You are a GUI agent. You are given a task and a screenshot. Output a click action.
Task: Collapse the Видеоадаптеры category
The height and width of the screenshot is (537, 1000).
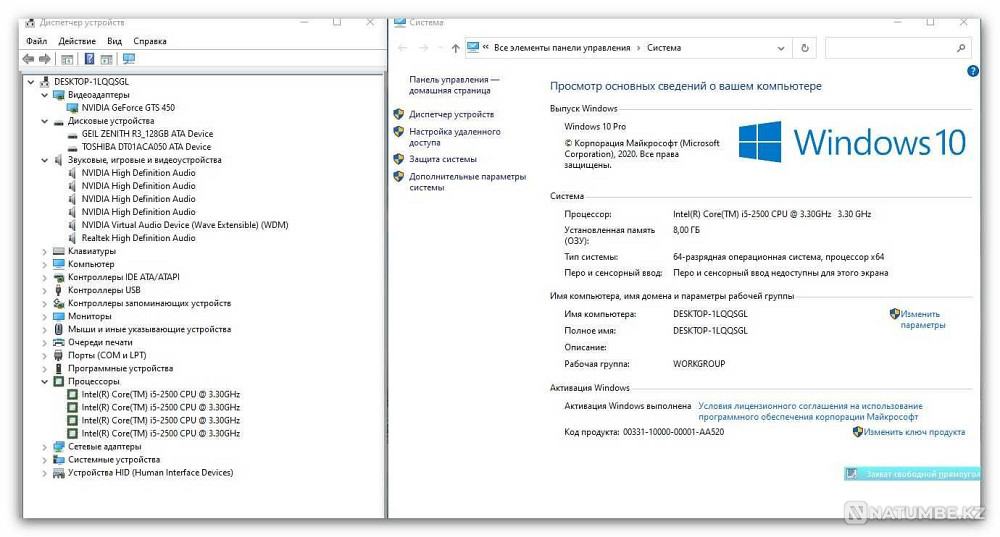click(x=45, y=95)
